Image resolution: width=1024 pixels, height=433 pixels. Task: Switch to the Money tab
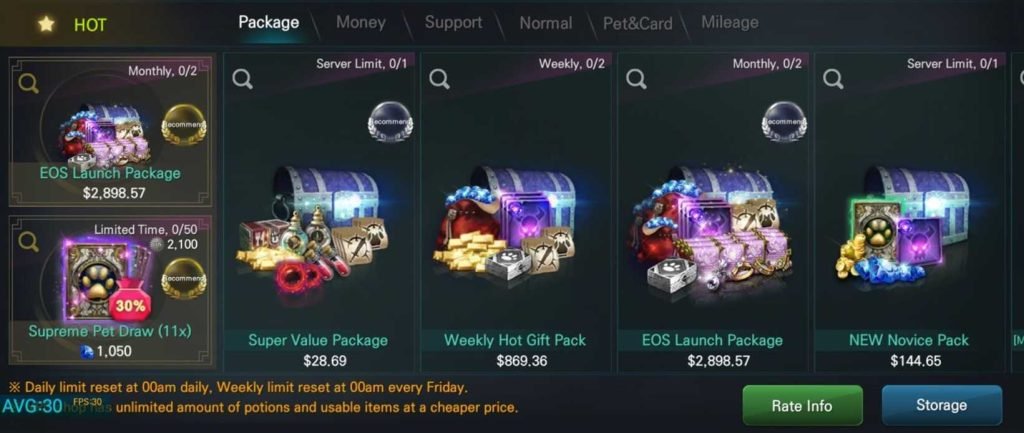pyautogui.click(x=360, y=22)
